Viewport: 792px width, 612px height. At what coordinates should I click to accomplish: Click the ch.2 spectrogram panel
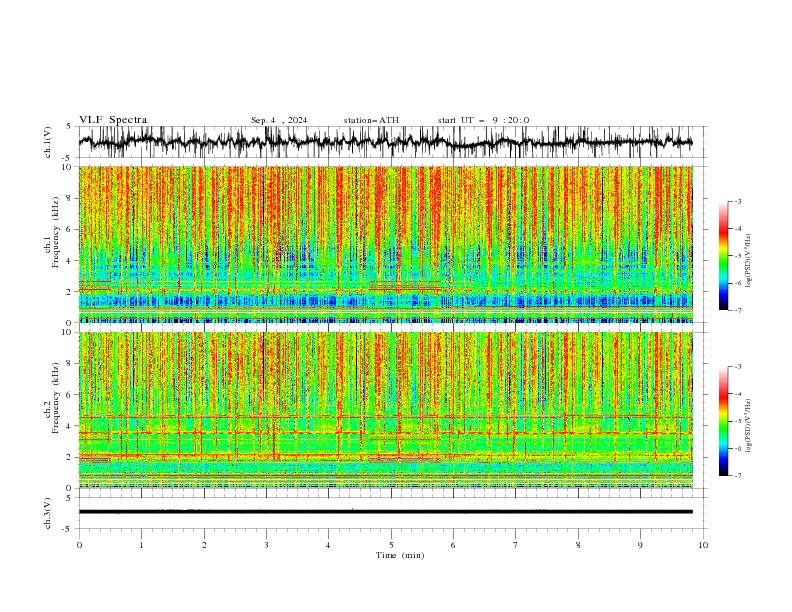pyautogui.click(x=386, y=410)
